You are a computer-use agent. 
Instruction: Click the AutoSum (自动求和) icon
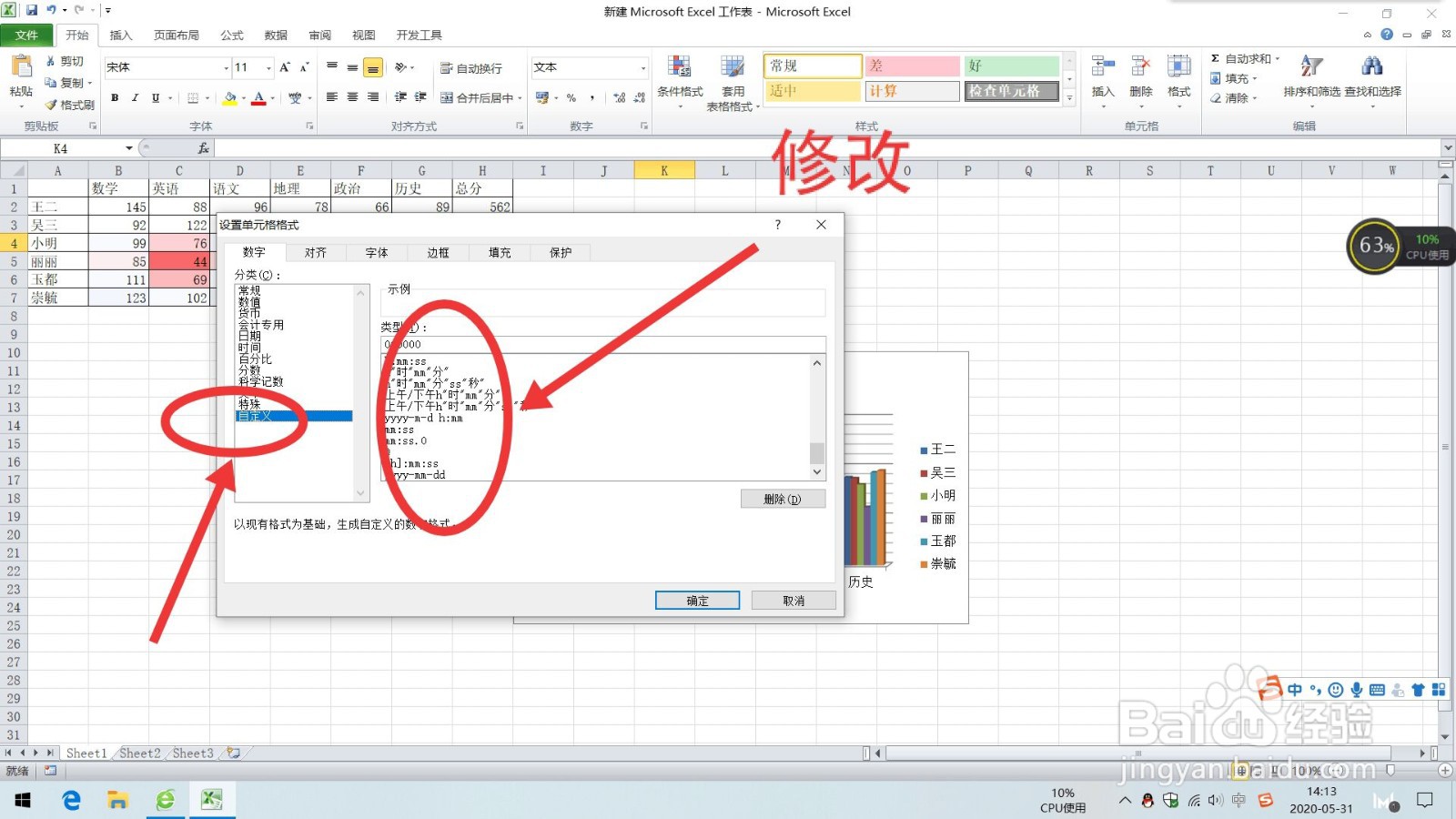pos(1218,57)
